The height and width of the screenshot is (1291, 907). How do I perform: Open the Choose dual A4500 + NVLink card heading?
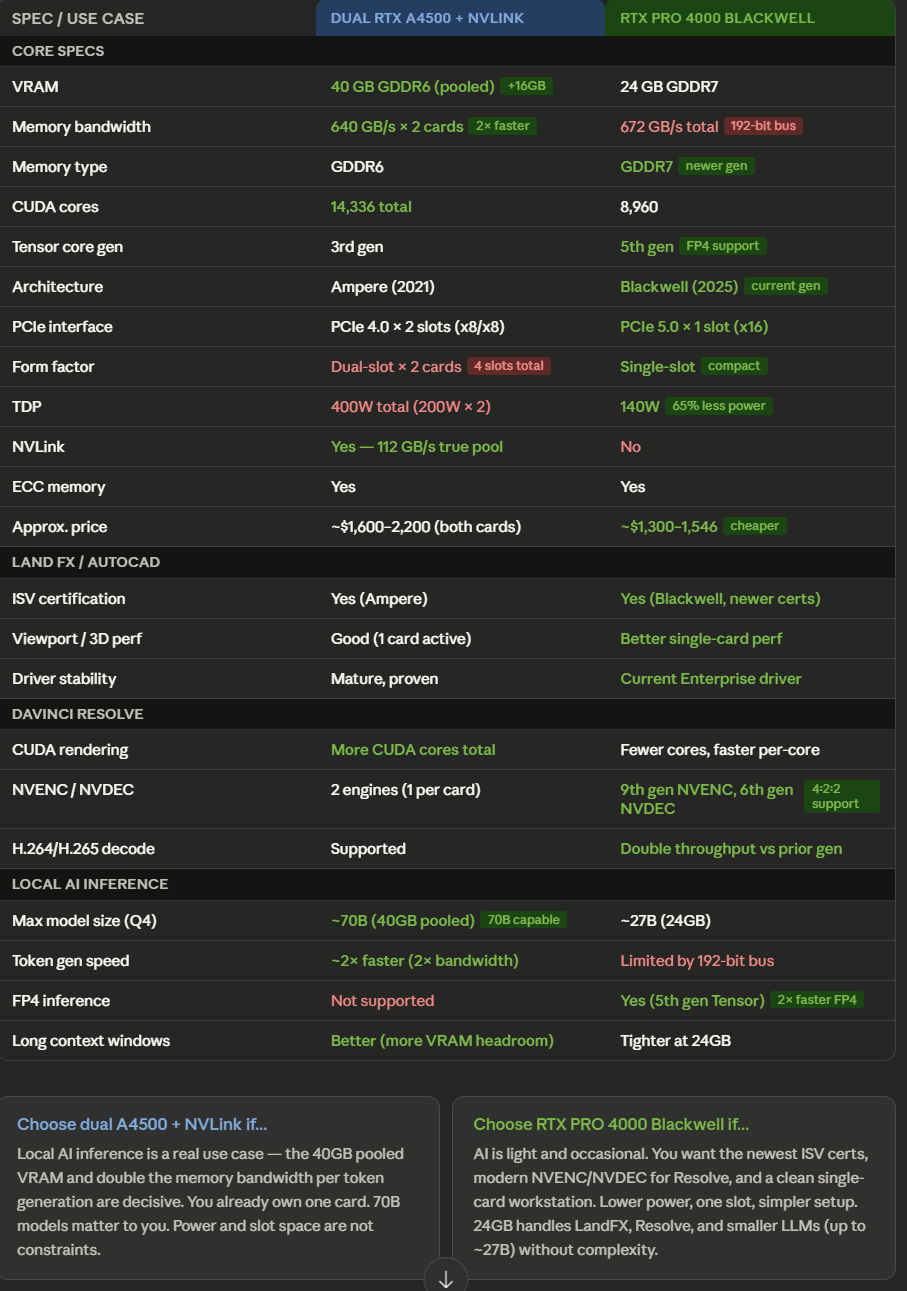pyautogui.click(x=142, y=1124)
